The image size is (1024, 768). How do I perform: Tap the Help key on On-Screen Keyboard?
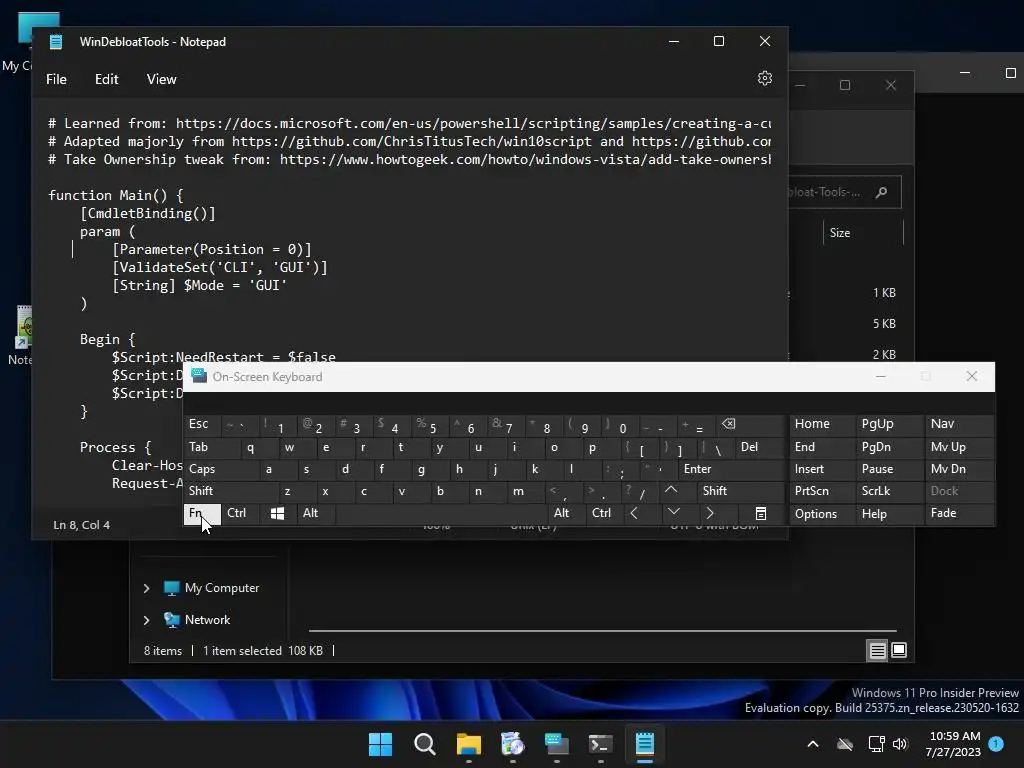(889, 514)
